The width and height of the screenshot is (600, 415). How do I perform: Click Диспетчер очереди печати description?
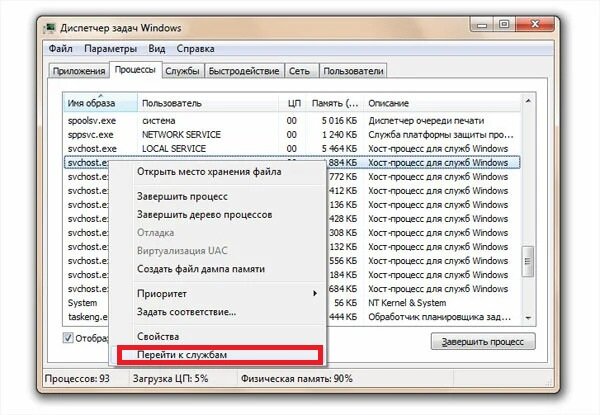[x=426, y=121]
